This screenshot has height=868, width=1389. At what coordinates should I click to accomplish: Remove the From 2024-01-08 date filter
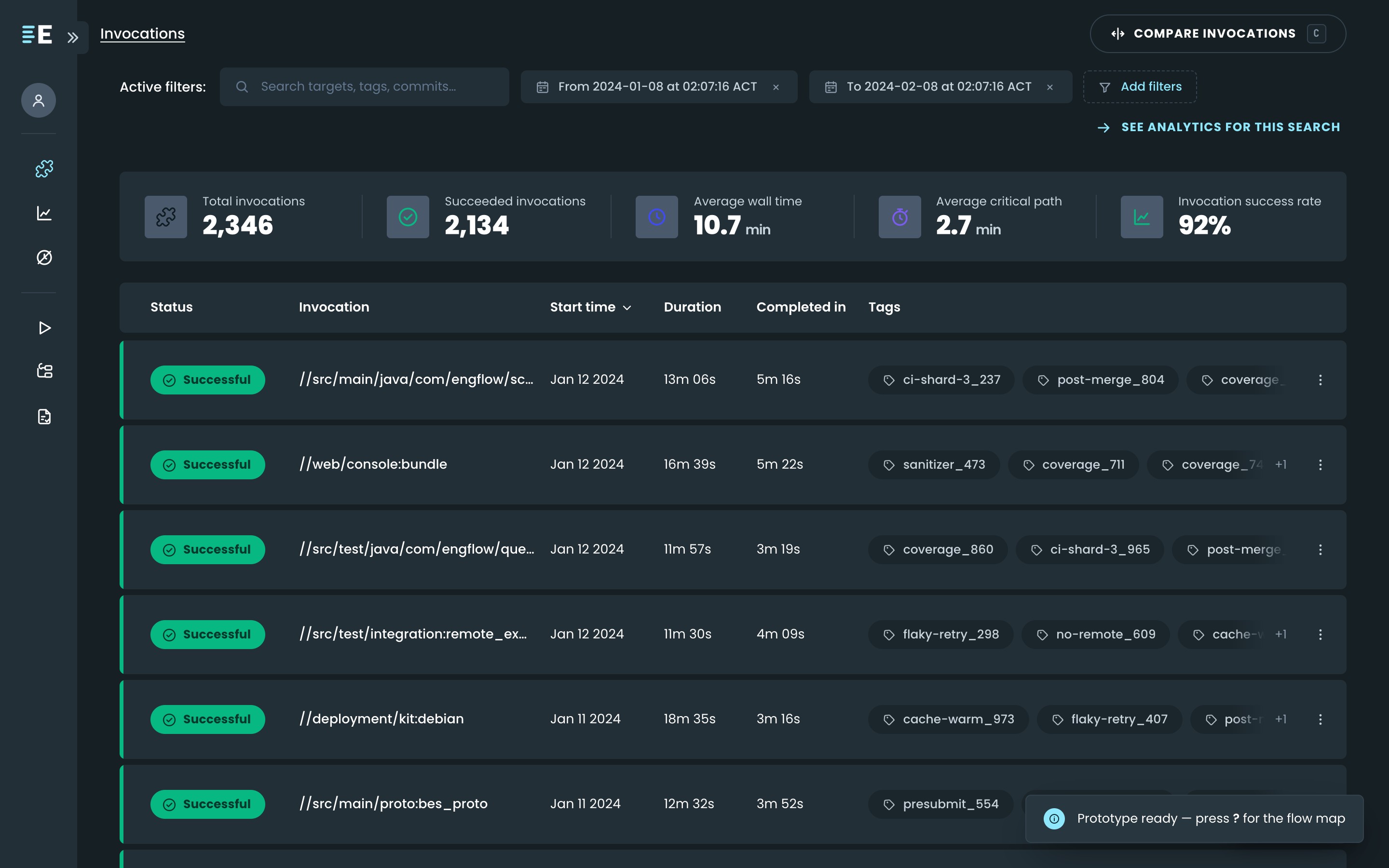tap(776, 87)
